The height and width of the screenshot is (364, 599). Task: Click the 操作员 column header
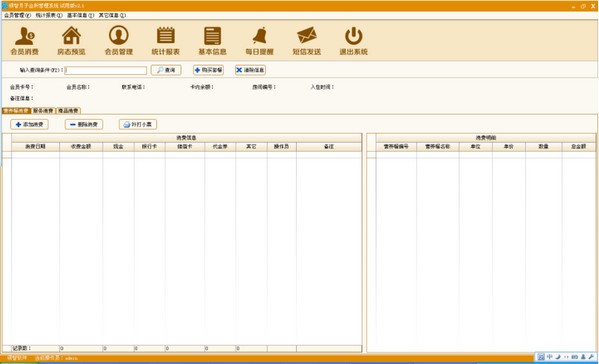point(282,147)
